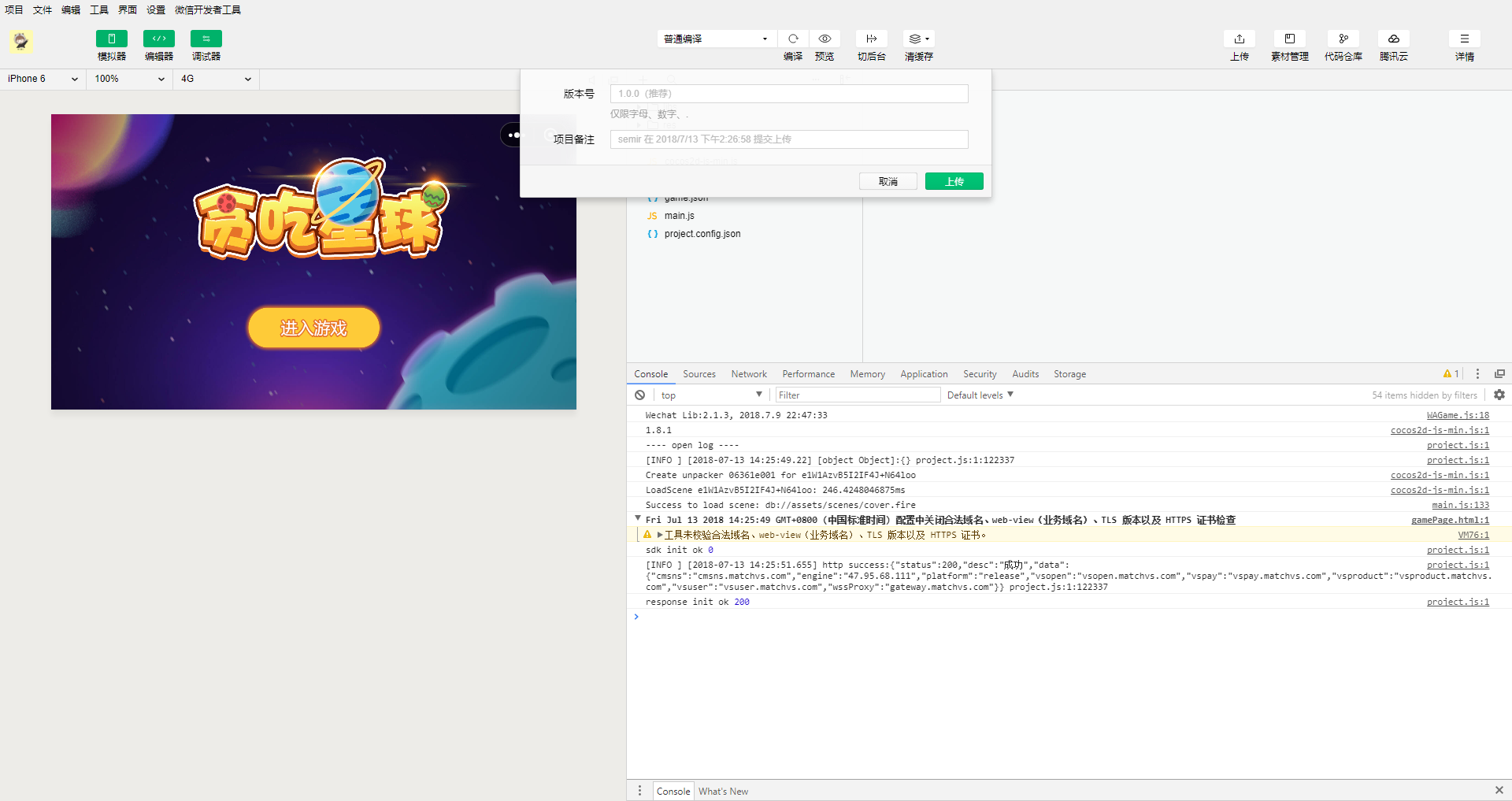Close the bottom console drawer
The height and width of the screenshot is (801, 1512).
tap(1499, 790)
